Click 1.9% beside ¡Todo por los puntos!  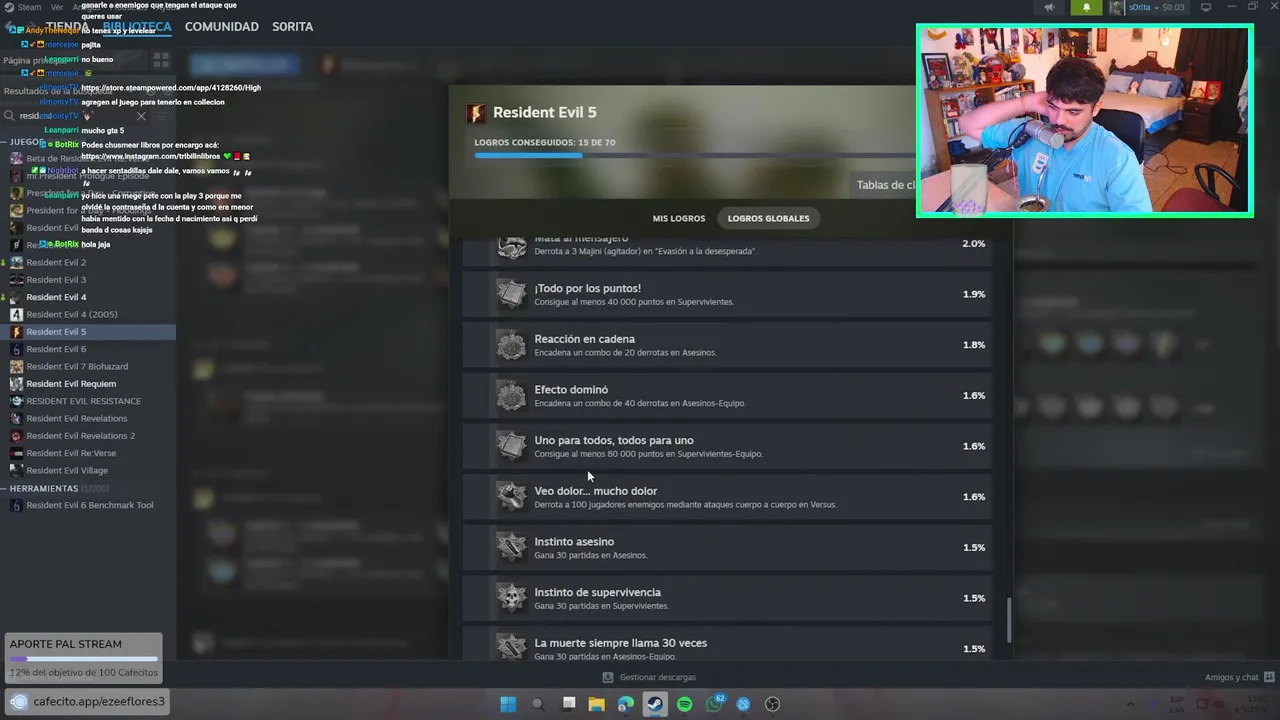click(x=974, y=294)
